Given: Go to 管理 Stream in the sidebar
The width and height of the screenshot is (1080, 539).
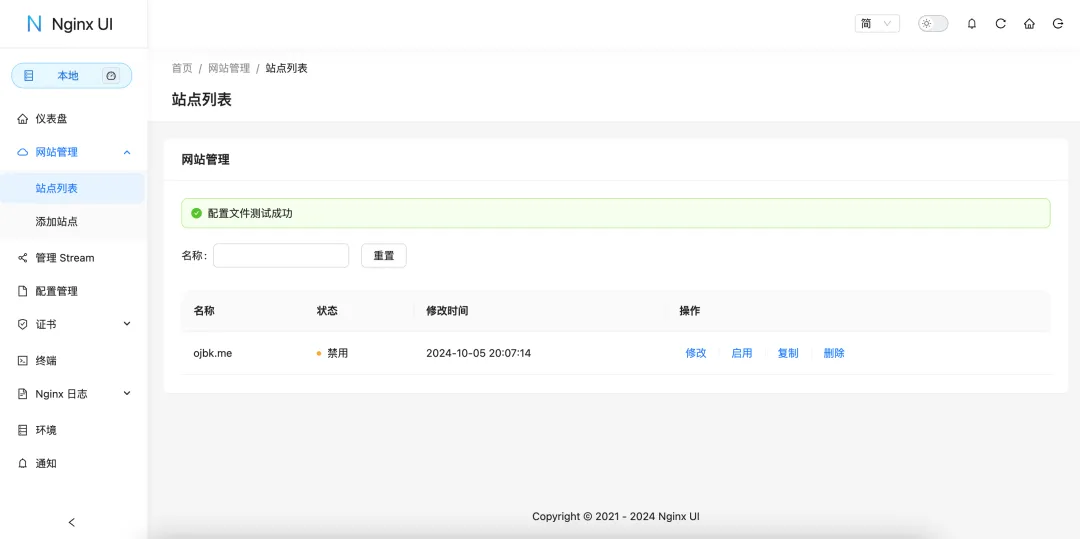Looking at the screenshot, I should point(64,258).
